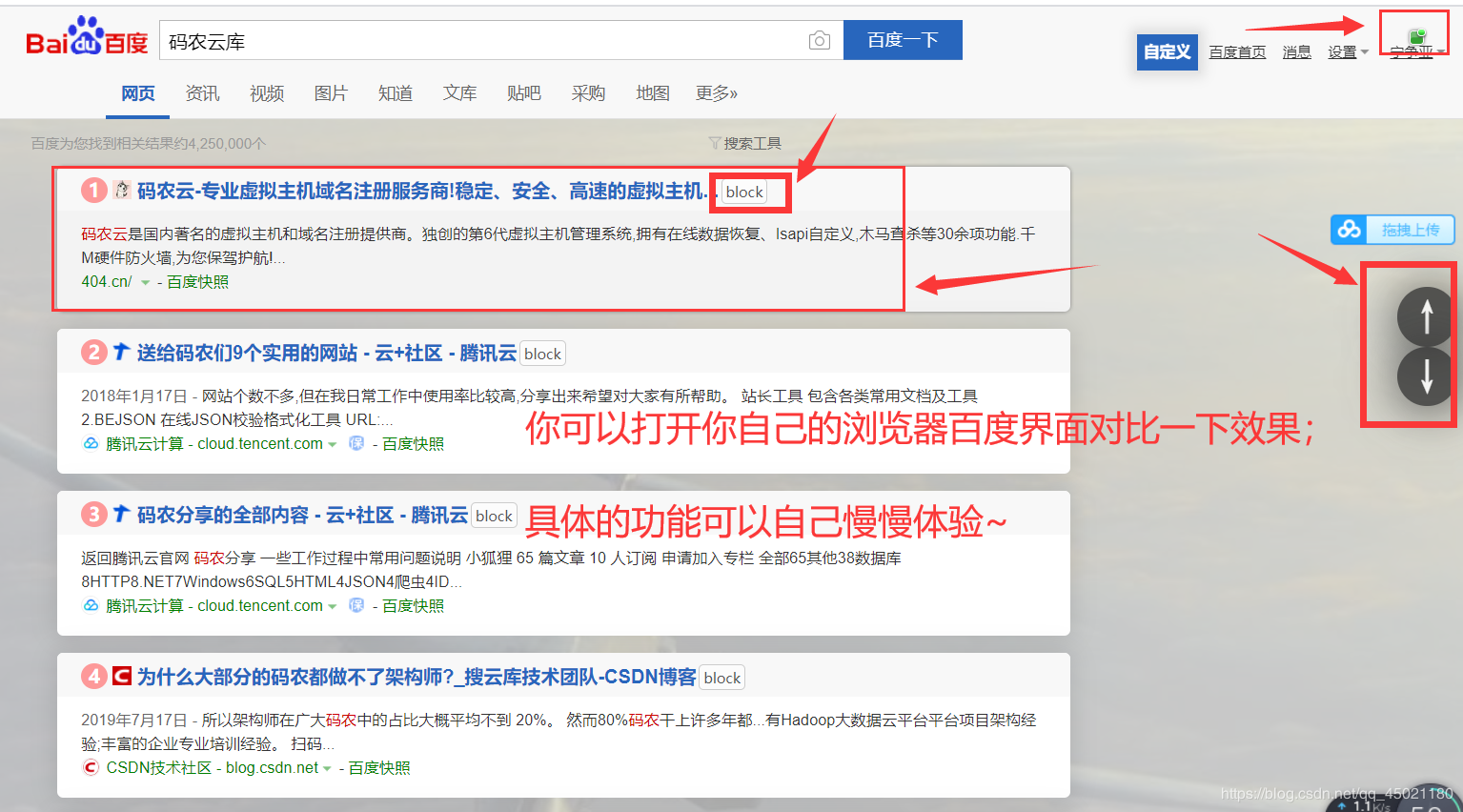Expand dropdown after cloud.tencent.com in result three
This screenshot has width=1463, height=812.
coord(332,607)
